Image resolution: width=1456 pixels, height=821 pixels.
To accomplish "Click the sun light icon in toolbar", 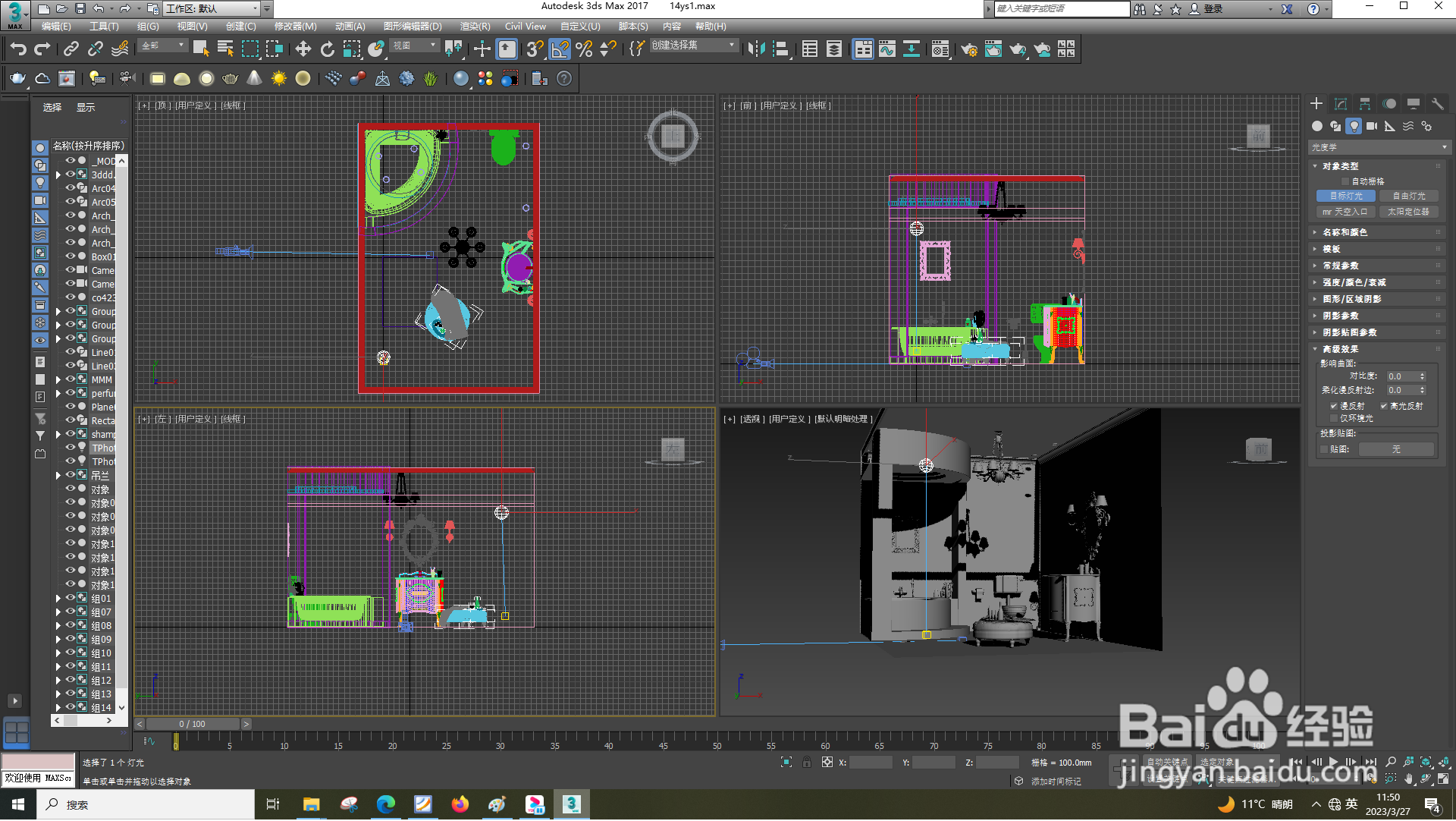I will point(278,79).
